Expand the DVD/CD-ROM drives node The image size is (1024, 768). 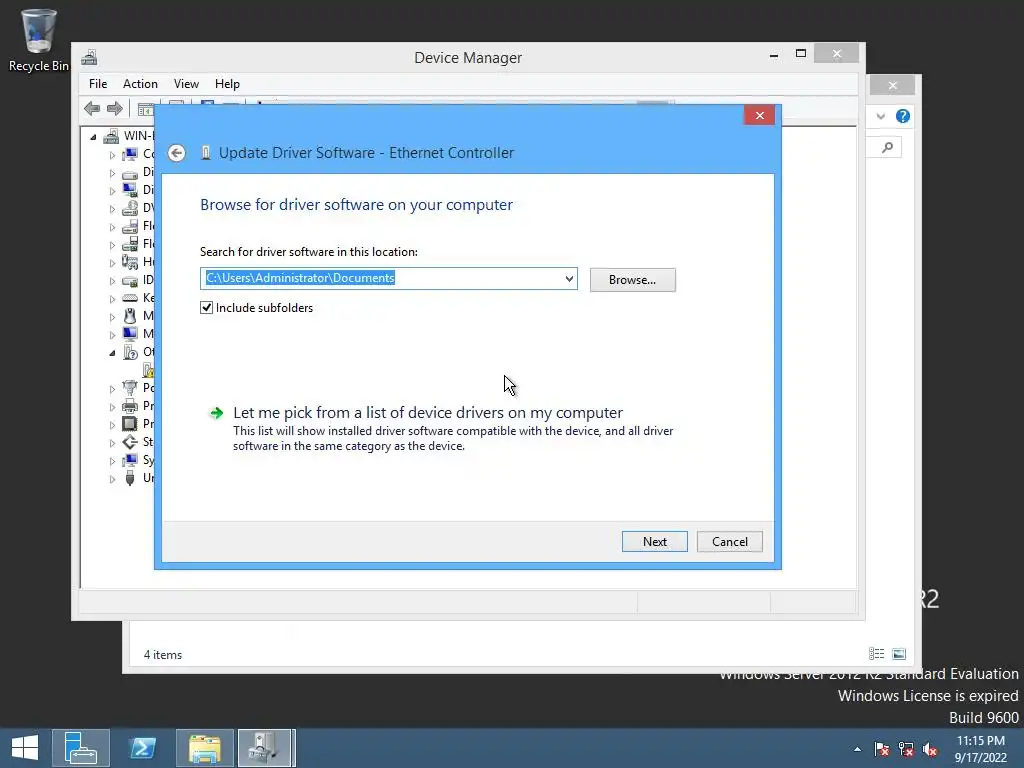coord(112,210)
